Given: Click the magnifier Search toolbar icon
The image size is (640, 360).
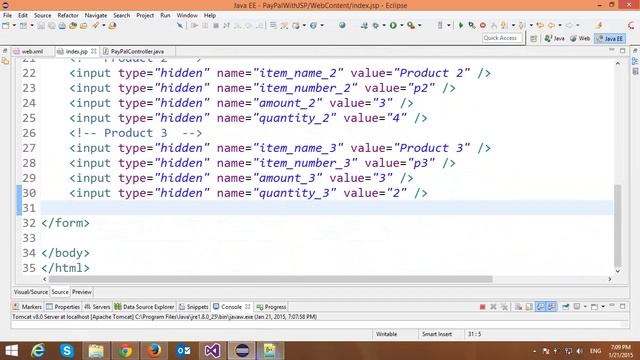Looking at the screenshot, I should point(472,25).
